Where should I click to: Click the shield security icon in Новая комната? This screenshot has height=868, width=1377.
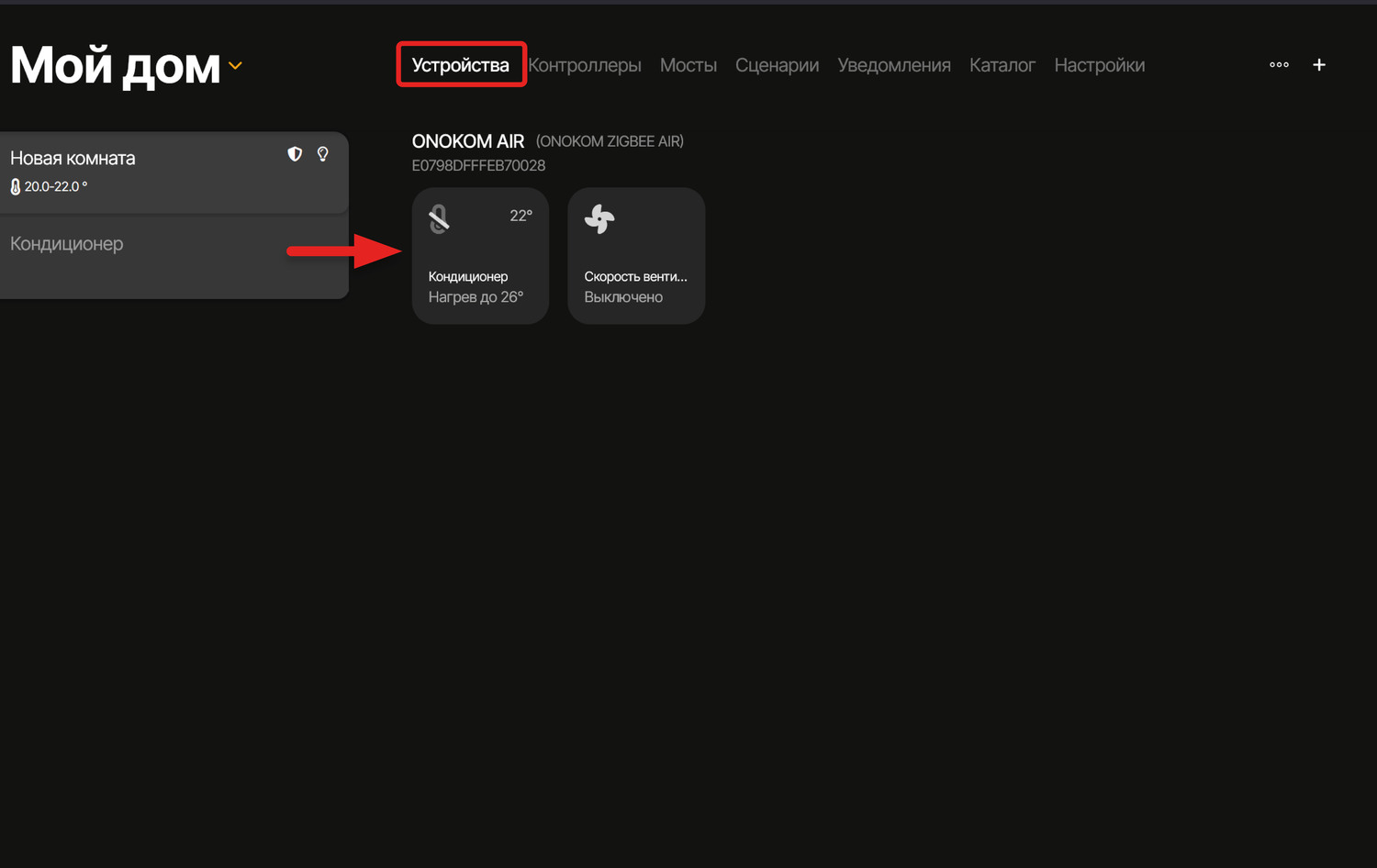pos(295,154)
